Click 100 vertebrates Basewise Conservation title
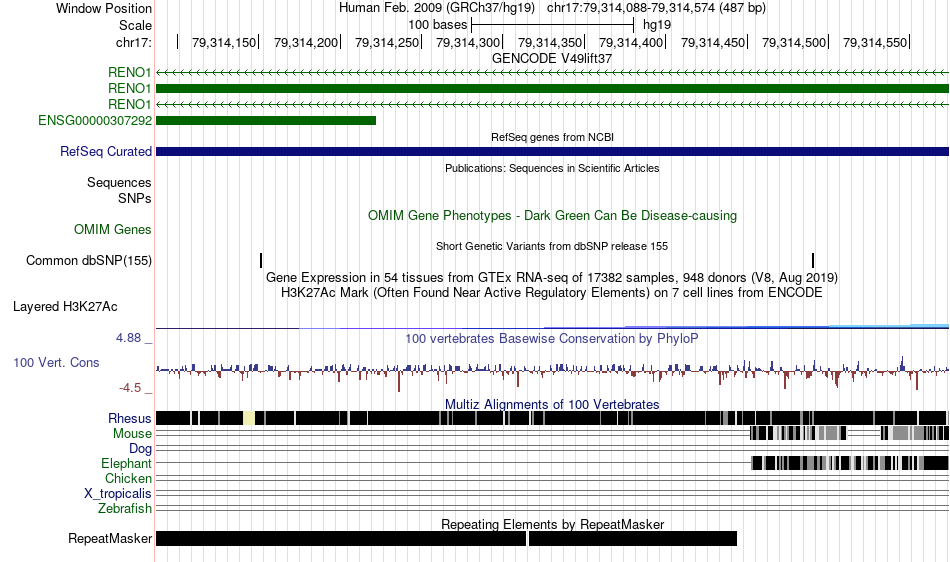Screen dimensions: 950x562 click(x=552, y=339)
